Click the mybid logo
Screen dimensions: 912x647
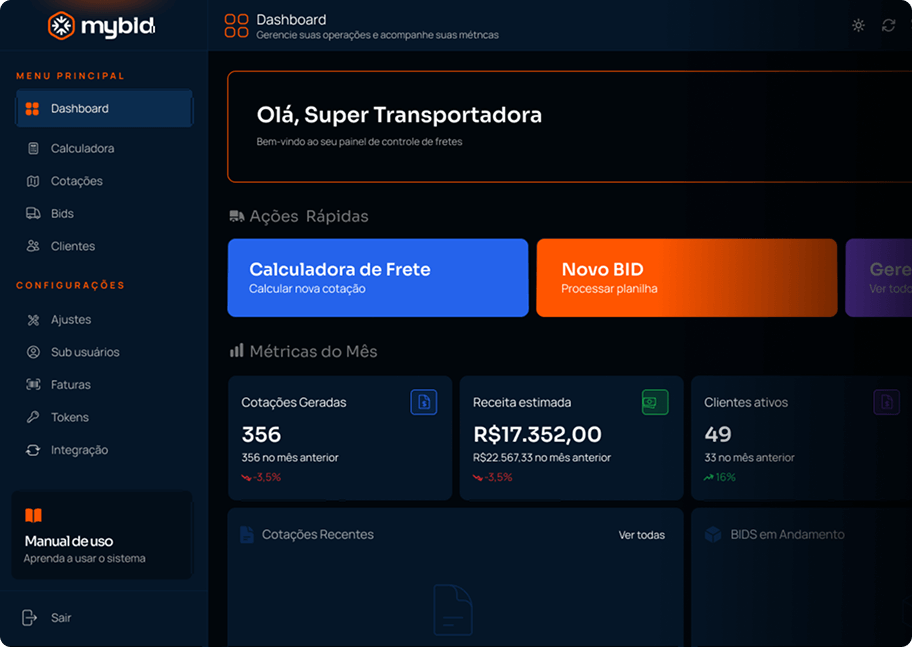tap(101, 26)
